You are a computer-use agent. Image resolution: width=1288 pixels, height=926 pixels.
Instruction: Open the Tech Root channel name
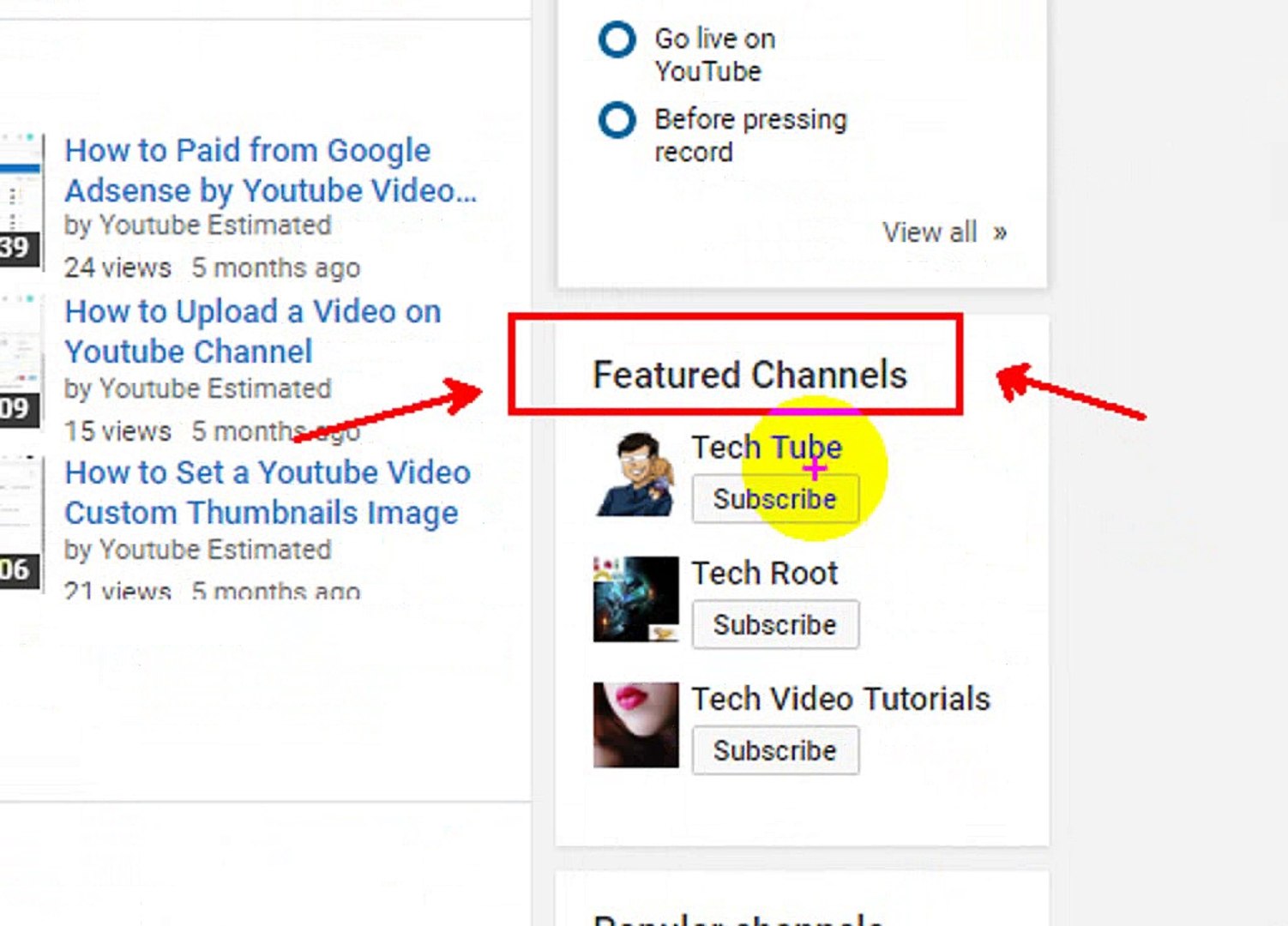(x=765, y=574)
